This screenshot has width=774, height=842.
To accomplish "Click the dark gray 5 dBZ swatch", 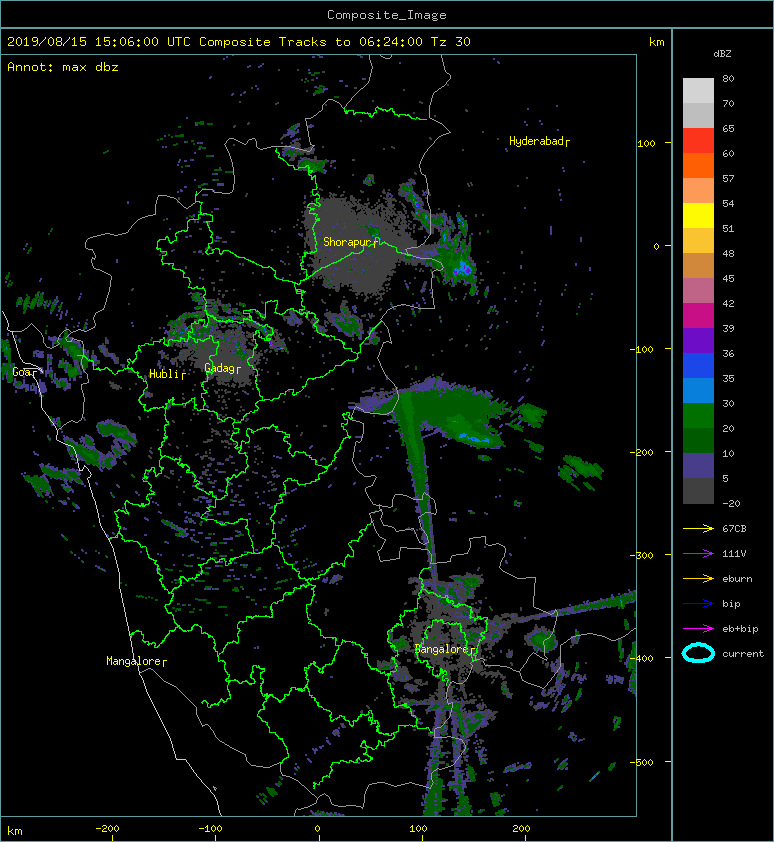I will tap(698, 491).
